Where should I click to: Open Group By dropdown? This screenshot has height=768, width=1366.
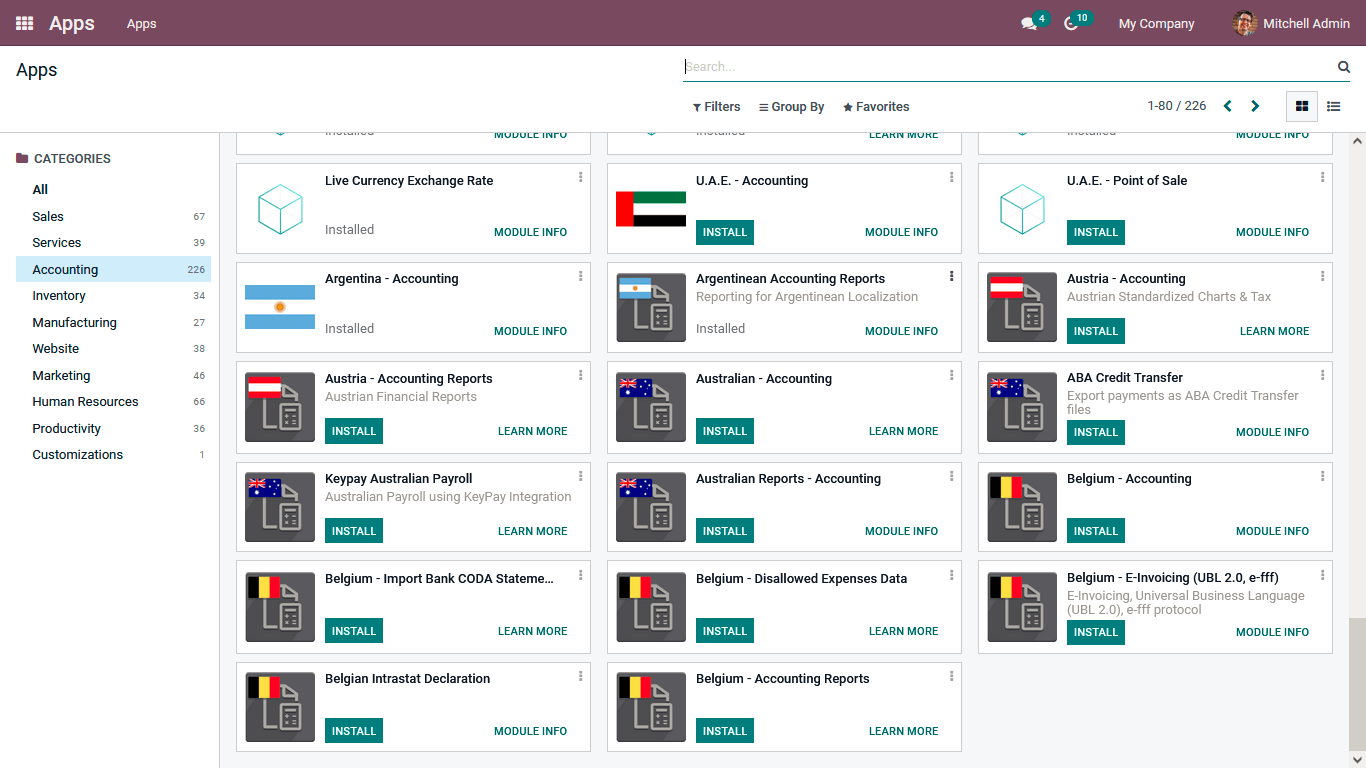coord(791,107)
